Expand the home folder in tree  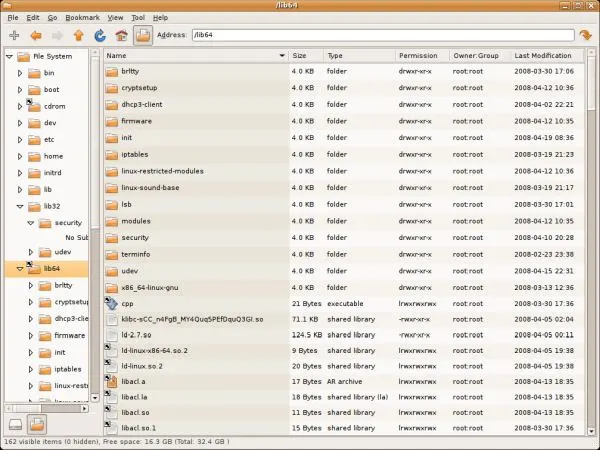pos(19,156)
